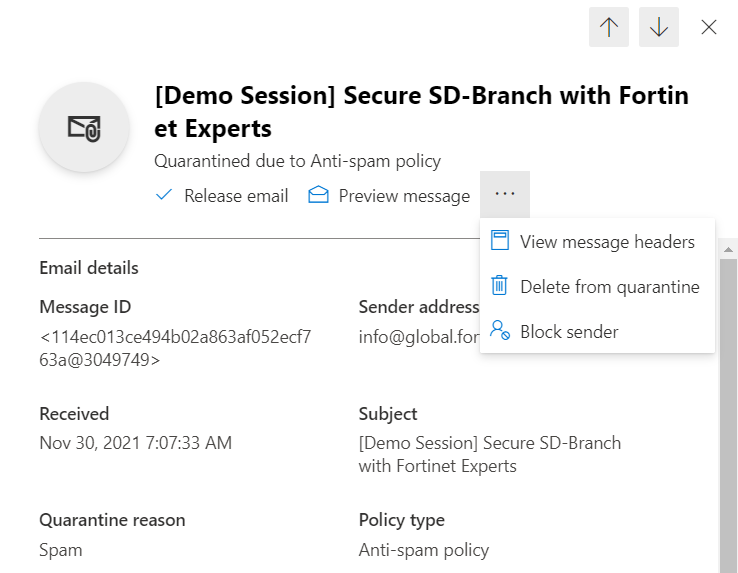This screenshot has height=573, width=738.
Task: Toggle the more actions ellipsis menu
Action: [x=505, y=195]
